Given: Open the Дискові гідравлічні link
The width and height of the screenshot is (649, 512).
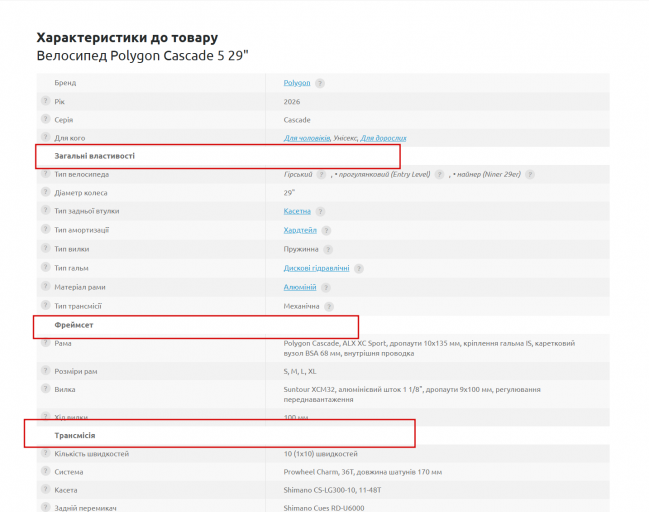Looking at the screenshot, I should pyautogui.click(x=316, y=268).
